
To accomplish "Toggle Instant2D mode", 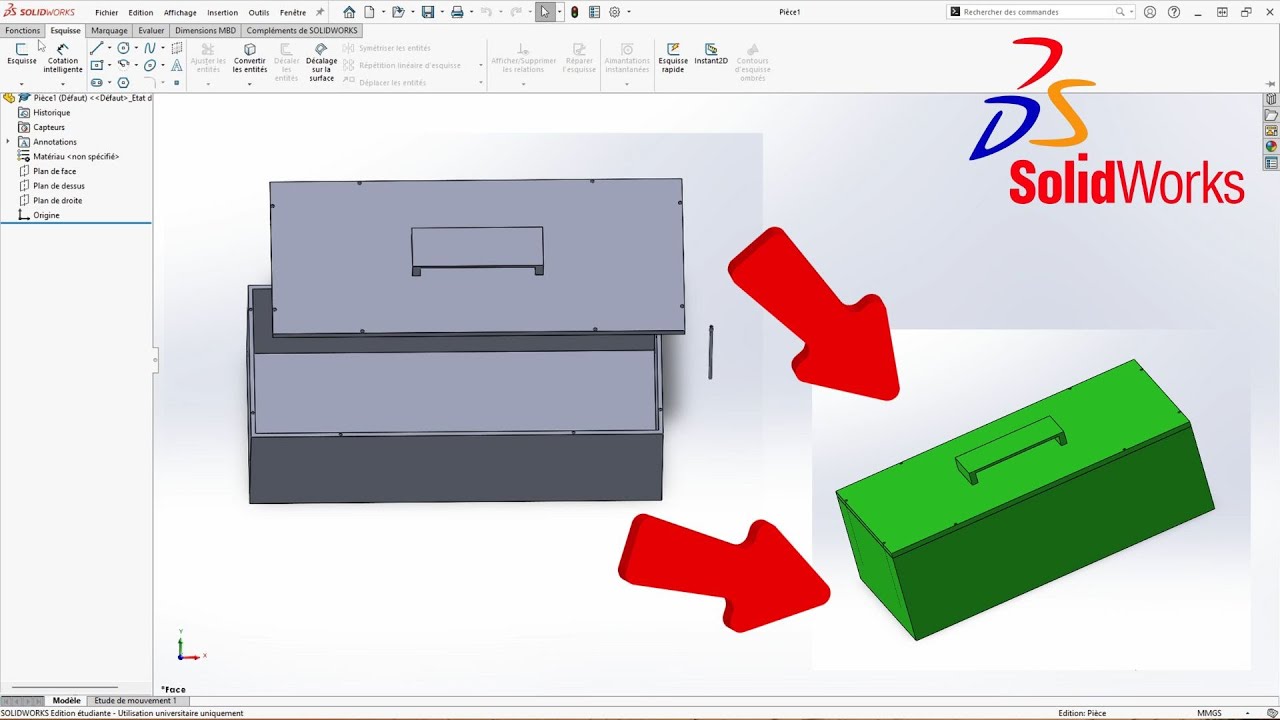I will point(711,54).
